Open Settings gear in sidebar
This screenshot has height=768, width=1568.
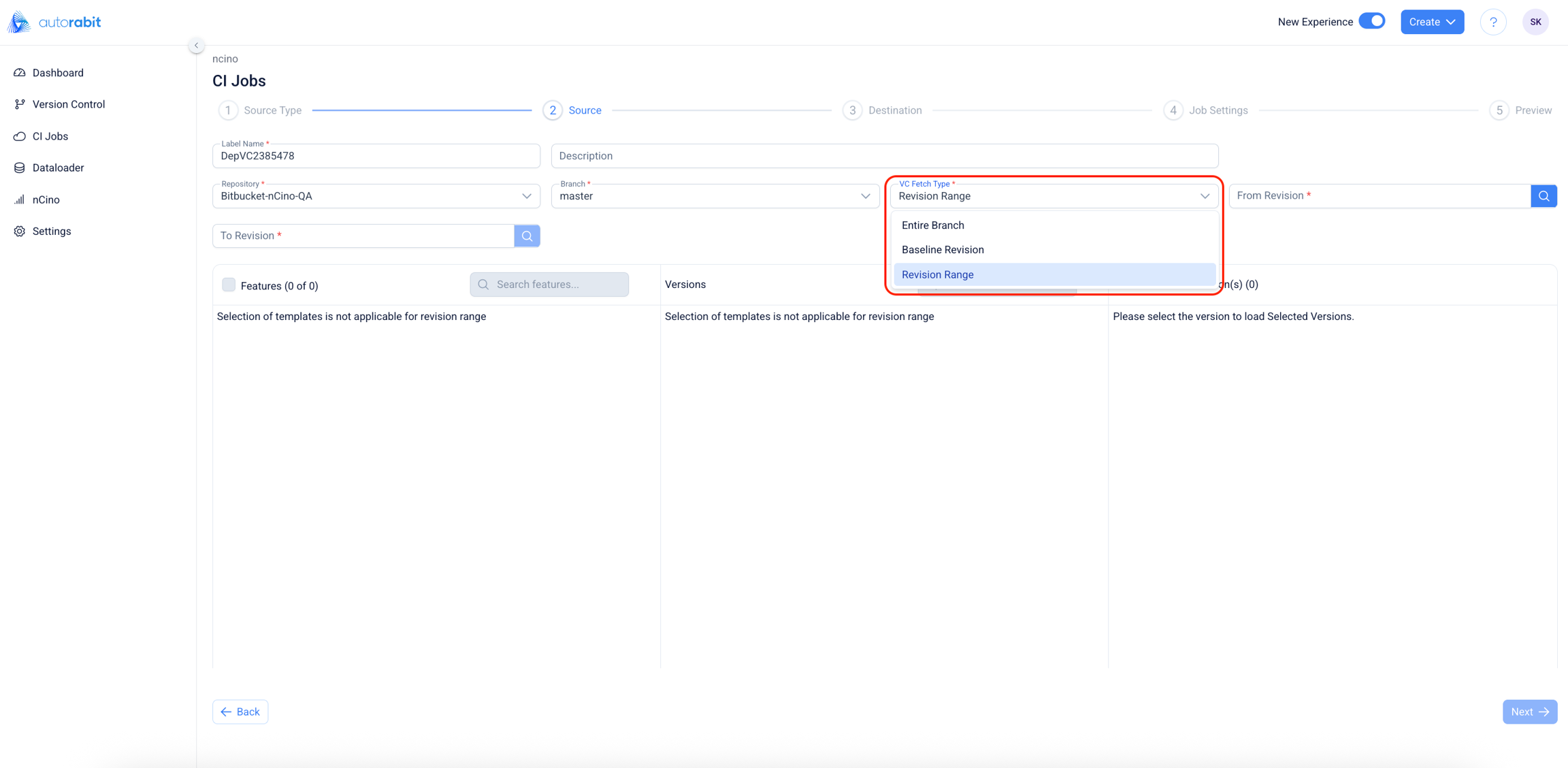(20, 231)
